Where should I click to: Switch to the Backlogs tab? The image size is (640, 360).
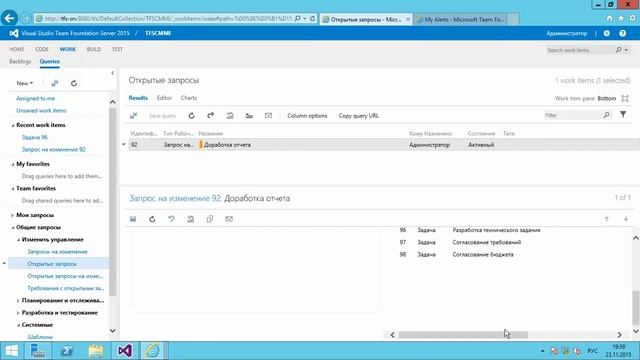tap(20, 62)
